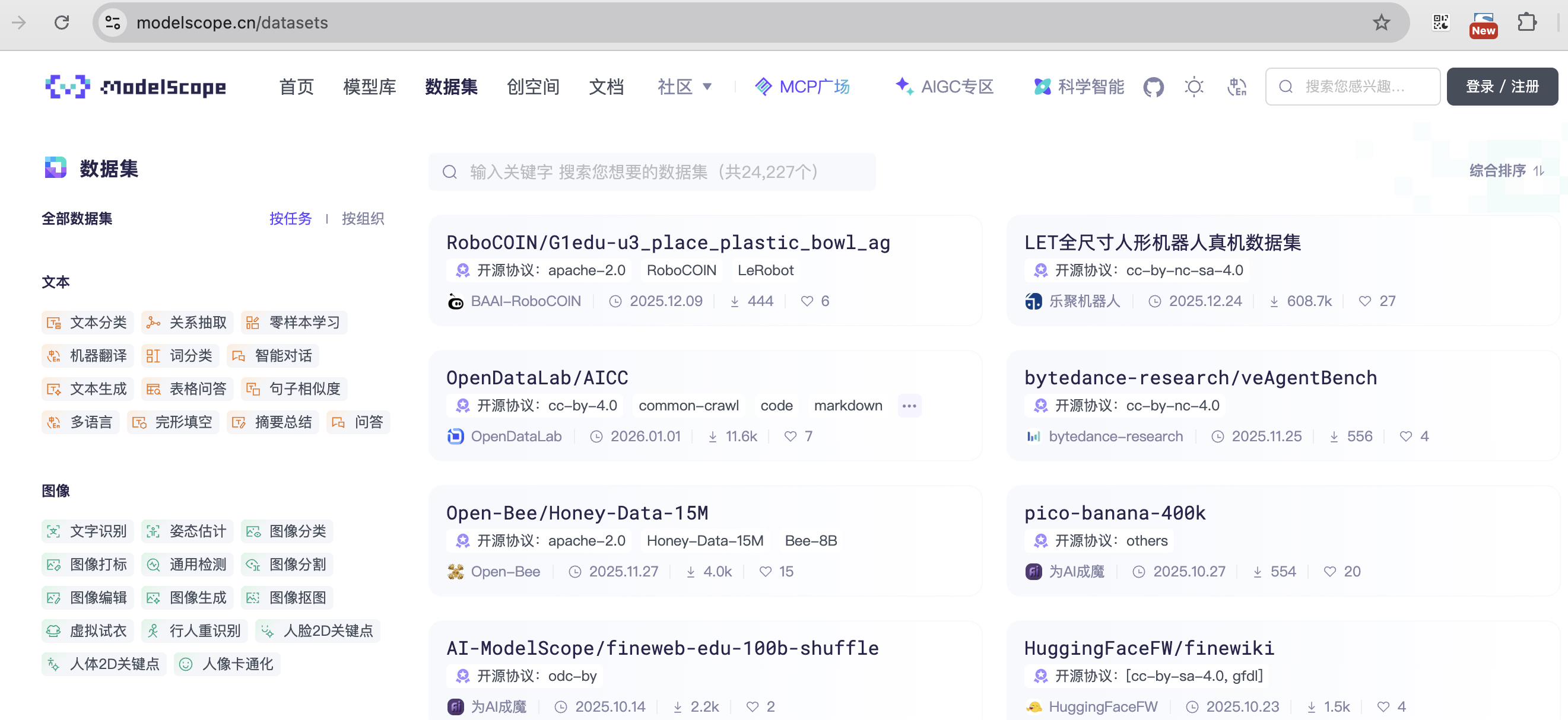Click the site info icon in address bar
The width and height of the screenshot is (1568, 720).
(113, 23)
